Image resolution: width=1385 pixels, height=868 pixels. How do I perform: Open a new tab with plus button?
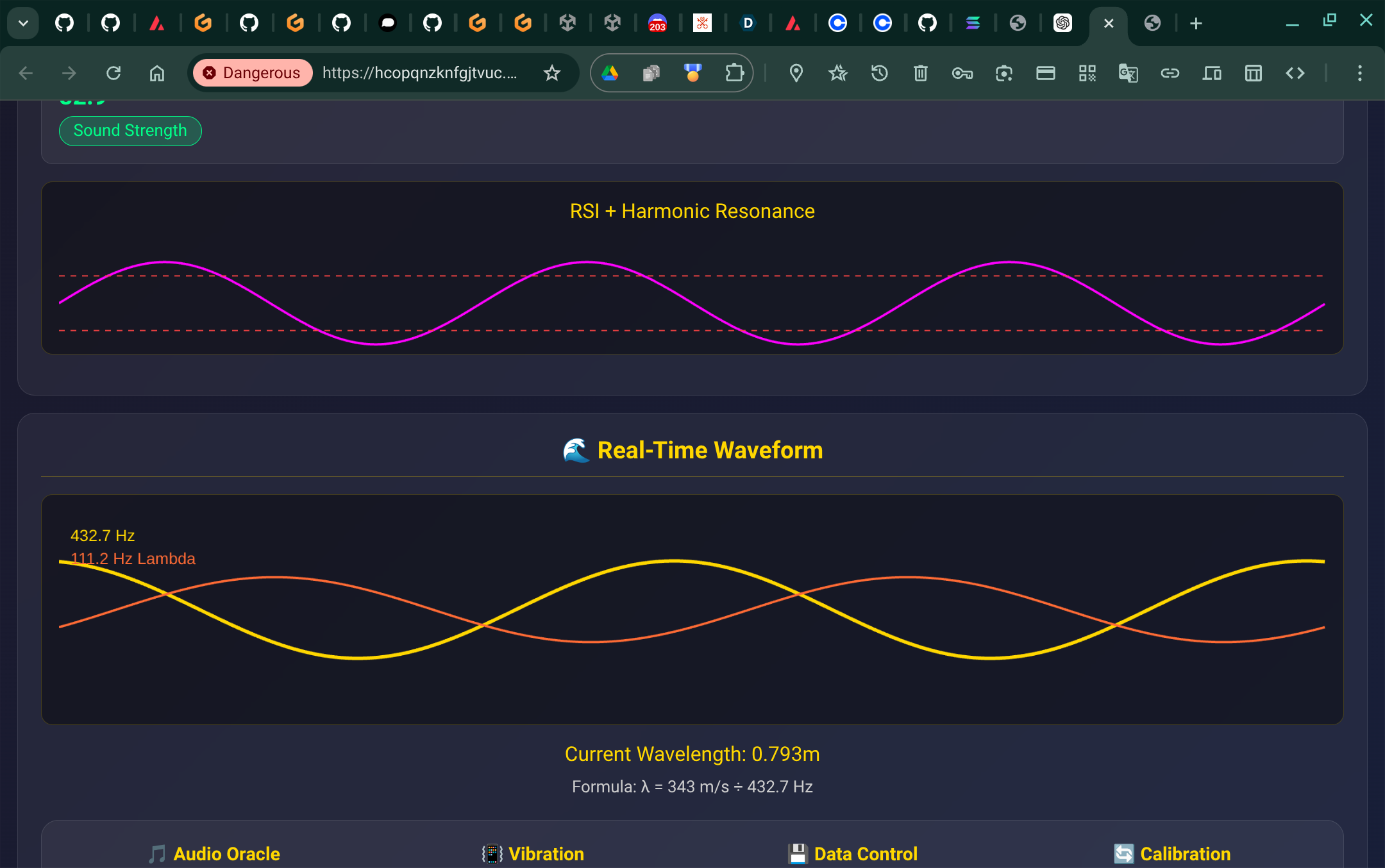[x=1196, y=24]
